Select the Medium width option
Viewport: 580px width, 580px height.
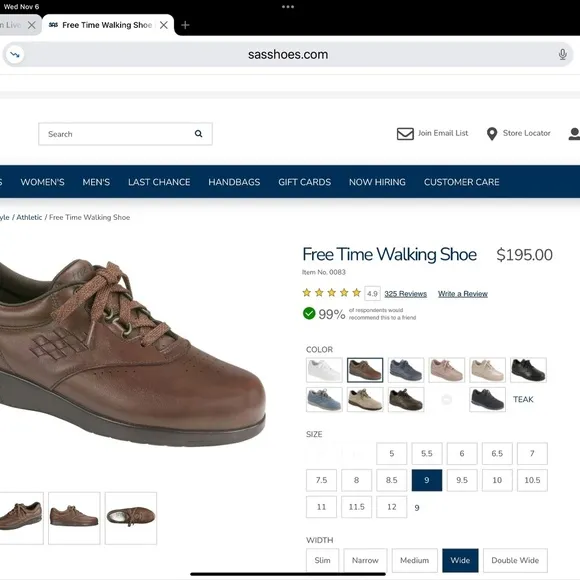[414, 560]
